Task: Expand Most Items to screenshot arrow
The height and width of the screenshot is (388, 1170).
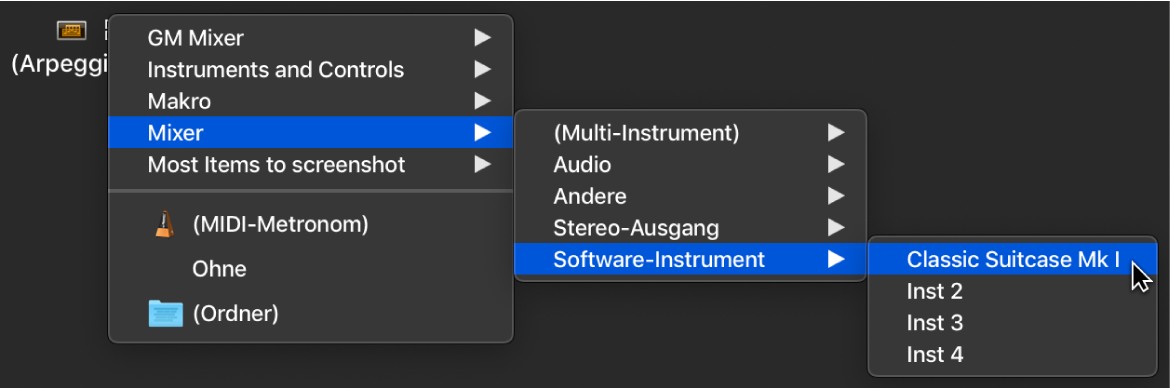Action: click(x=483, y=164)
